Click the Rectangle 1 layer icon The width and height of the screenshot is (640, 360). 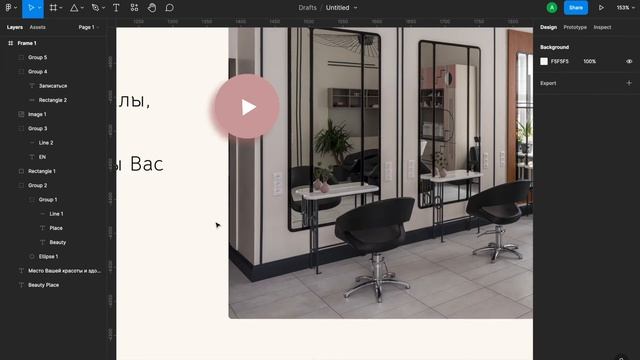[21, 171]
